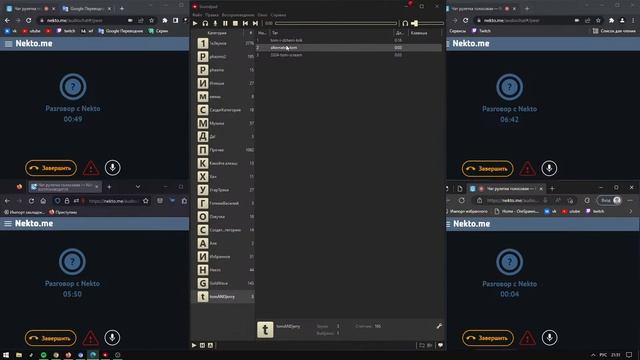Mute microphone in the 00:04 call window

550,338
